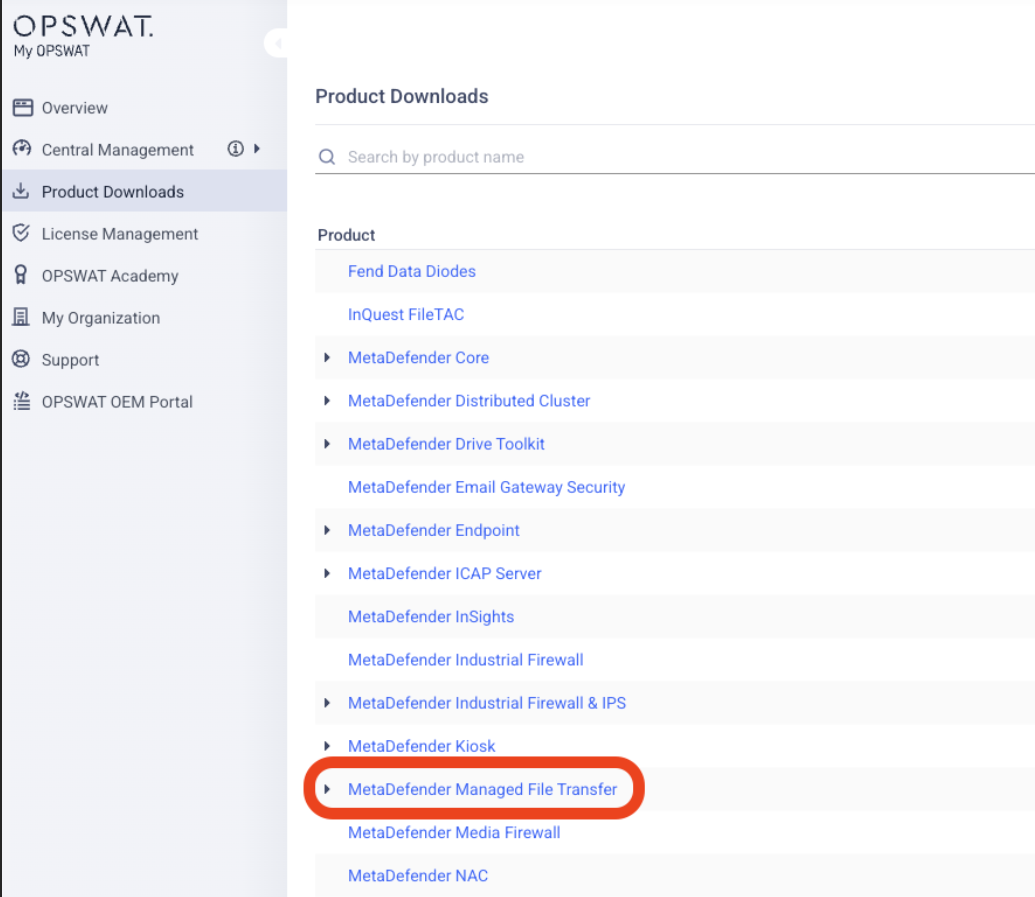The height and width of the screenshot is (897, 1035).
Task: Click the Support lifebuoy icon
Action: click(22, 359)
